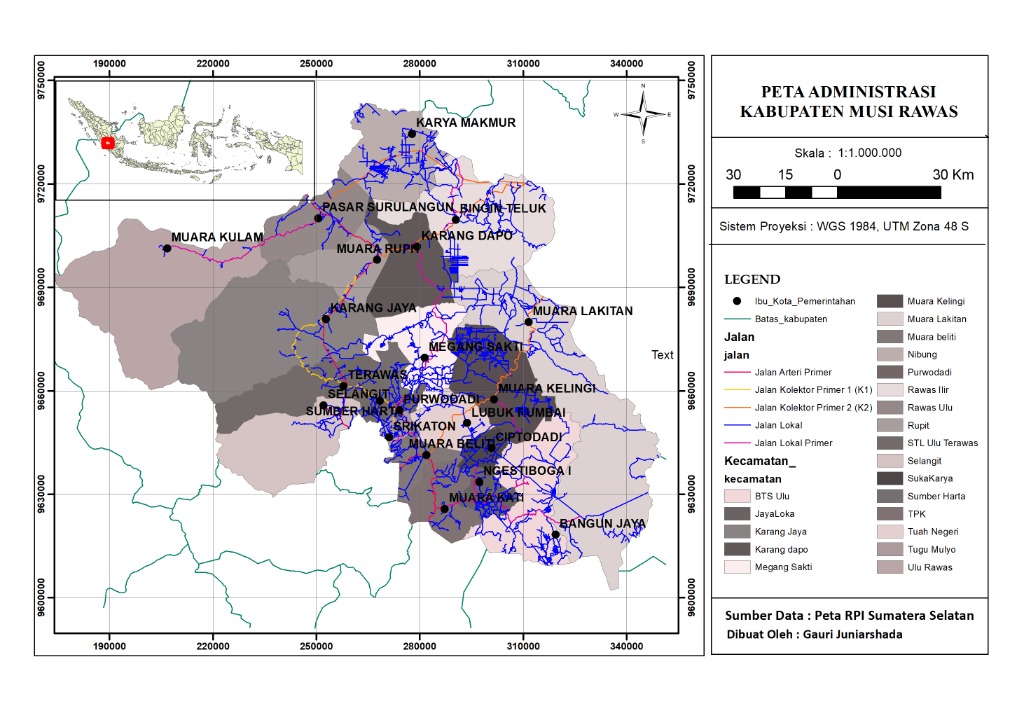
Task: Click the Purwodadi legend color swatch
Action: coord(889,372)
